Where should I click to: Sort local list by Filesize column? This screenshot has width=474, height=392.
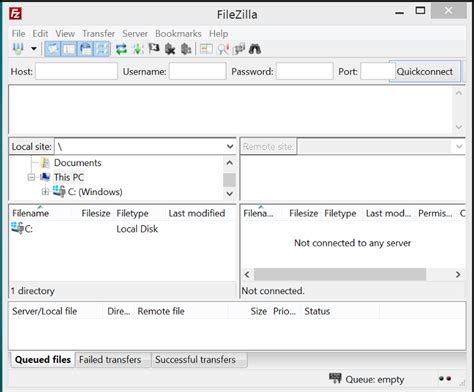[x=96, y=213]
